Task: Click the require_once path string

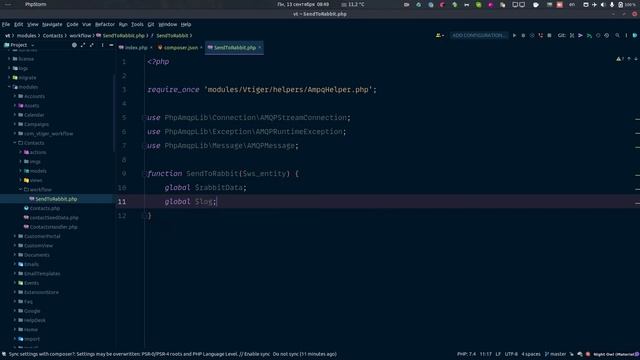Action: pos(288,90)
